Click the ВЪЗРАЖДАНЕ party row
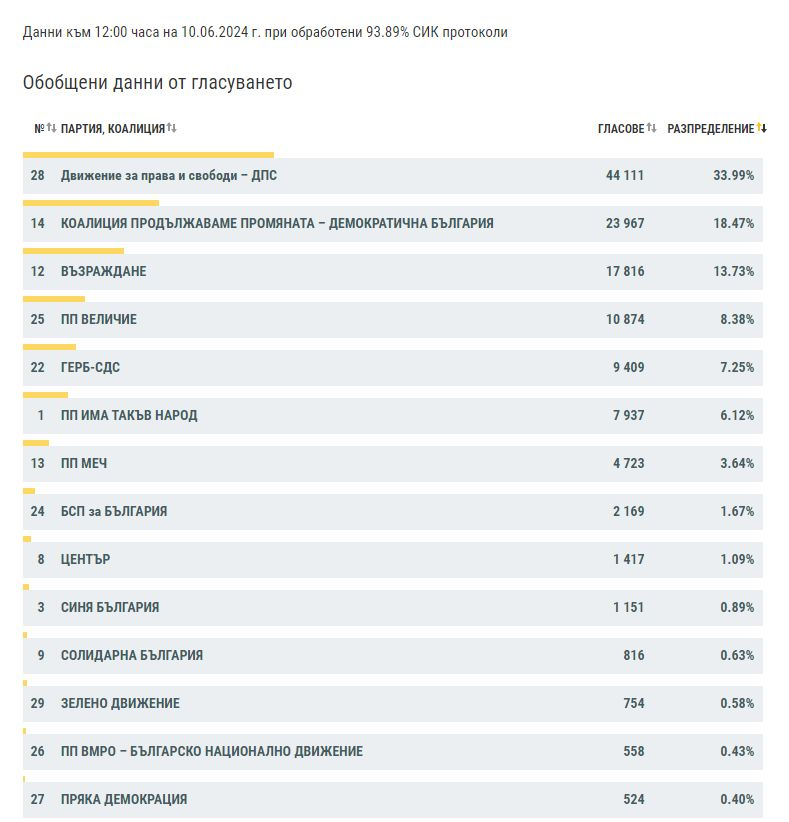Viewport: 789px width, 822px height. pyautogui.click(x=393, y=272)
